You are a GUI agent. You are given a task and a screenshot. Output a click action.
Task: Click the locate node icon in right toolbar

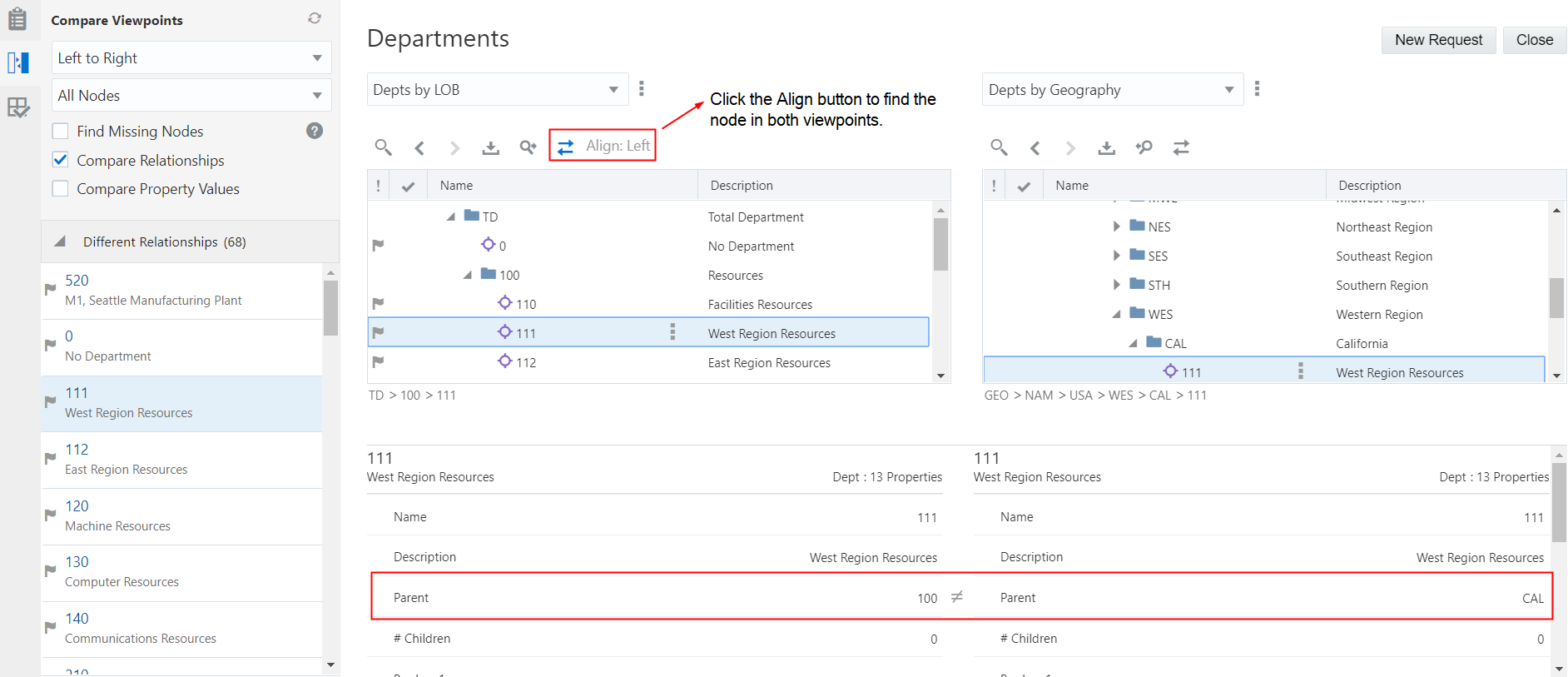[x=1144, y=147]
